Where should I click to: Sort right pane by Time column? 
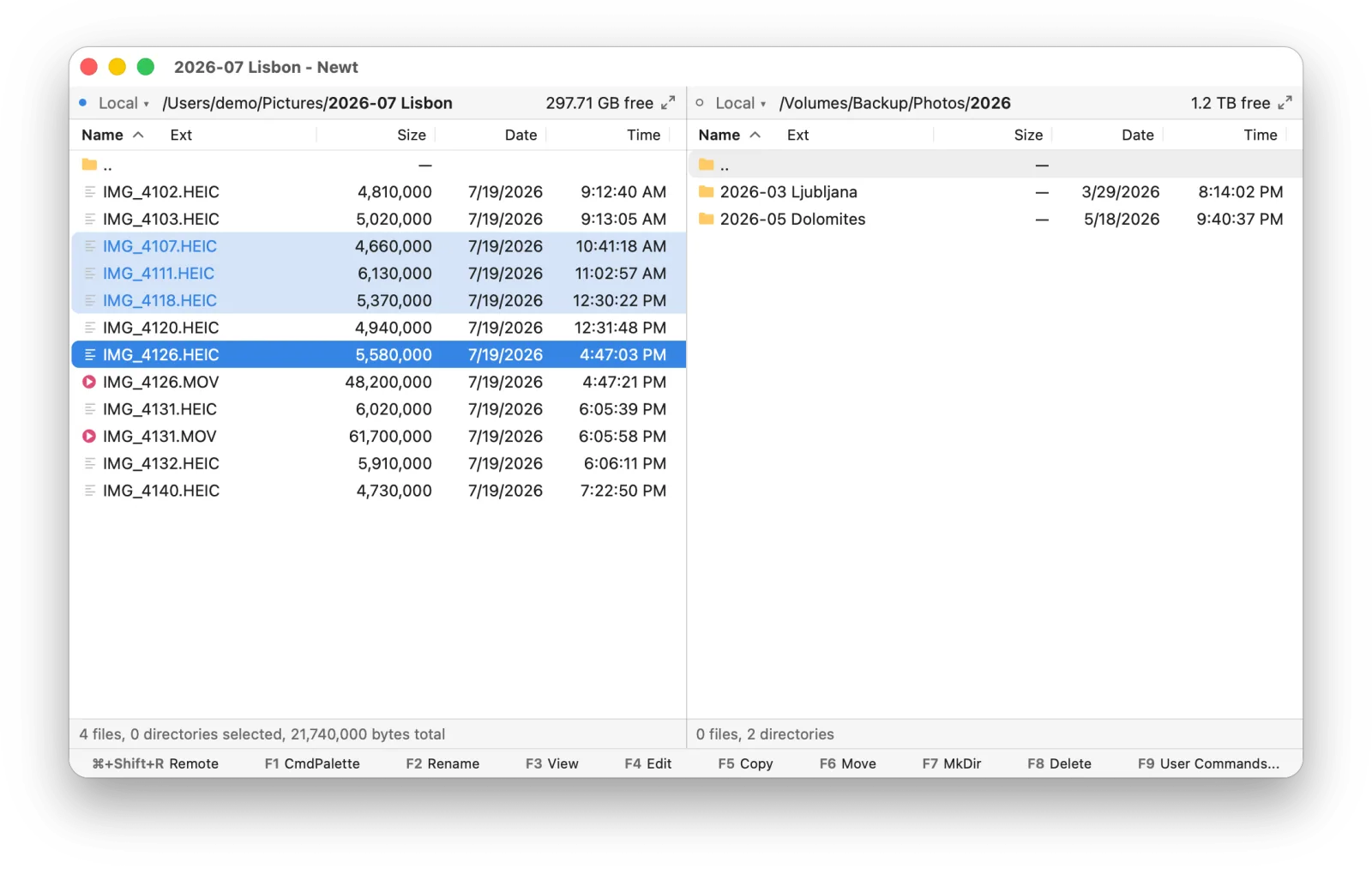[x=1260, y=135]
